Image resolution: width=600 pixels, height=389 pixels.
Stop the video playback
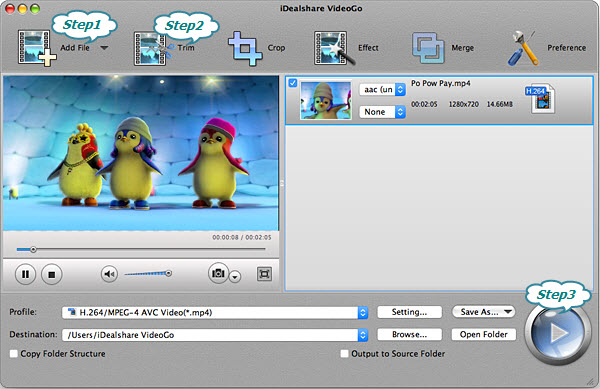pyautogui.click(x=52, y=274)
